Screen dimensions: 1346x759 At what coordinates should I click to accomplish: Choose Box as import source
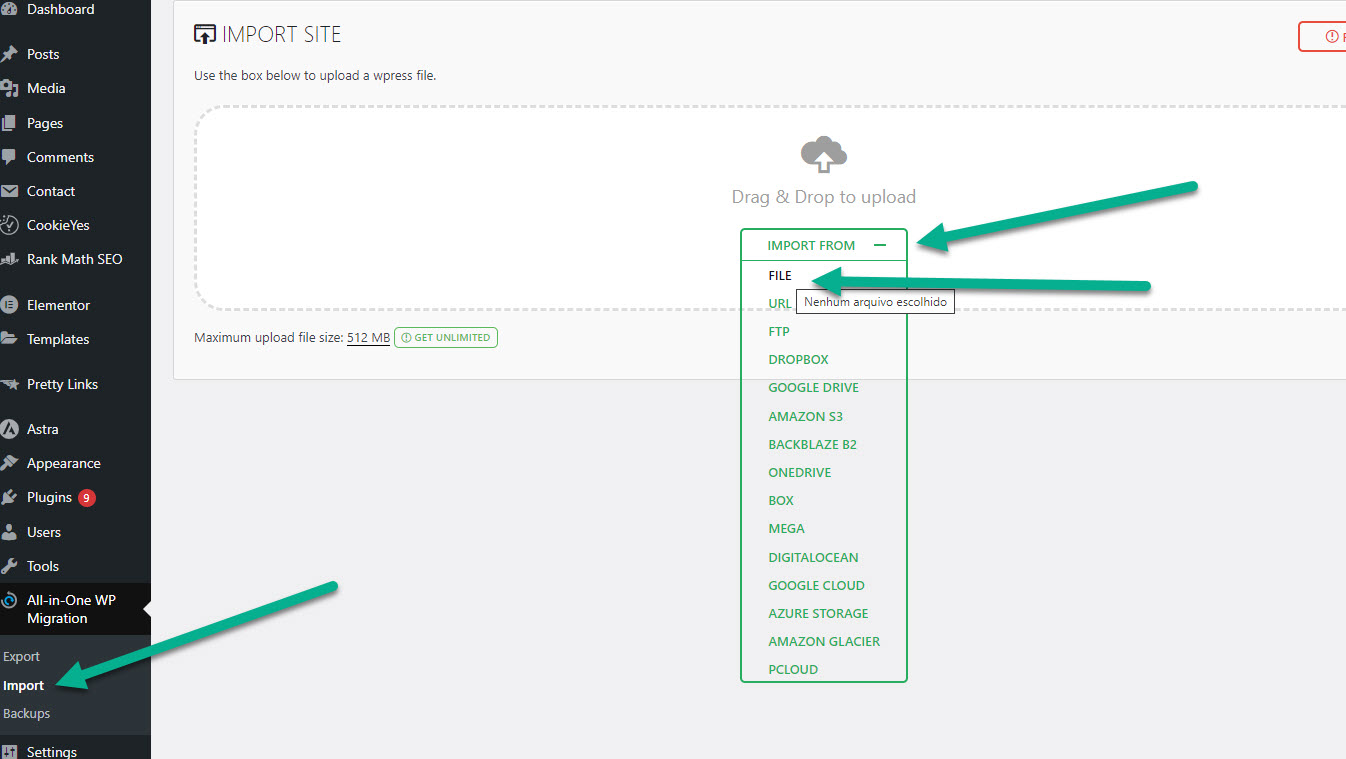pos(781,500)
